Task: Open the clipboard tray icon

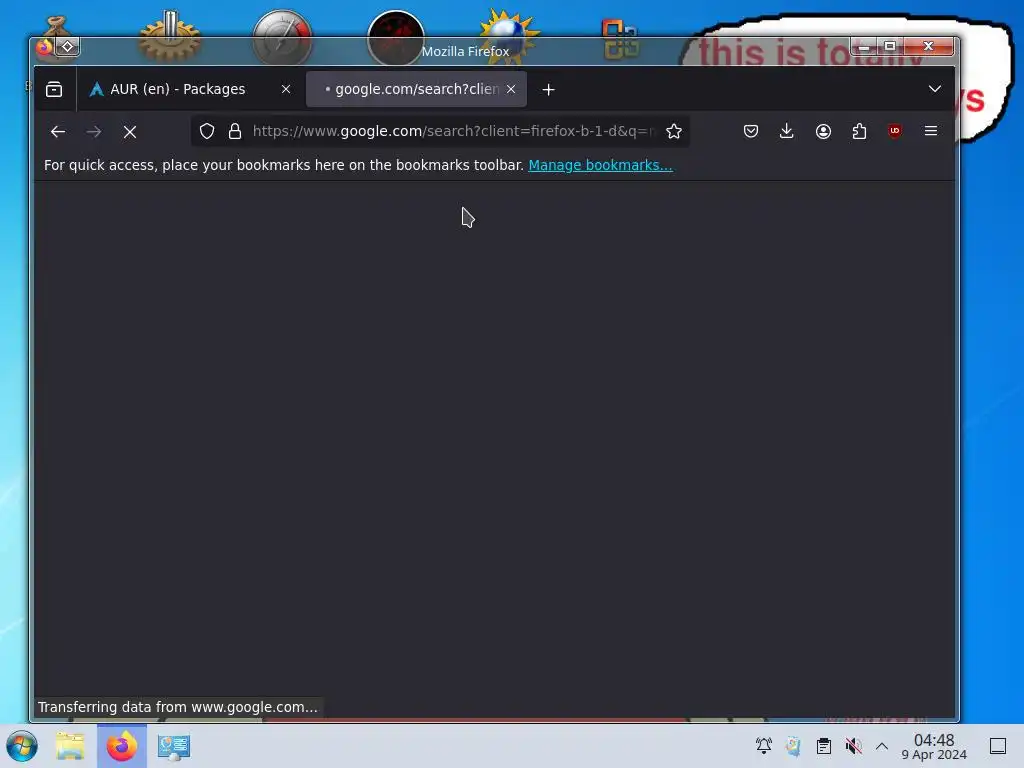Action: pos(824,746)
